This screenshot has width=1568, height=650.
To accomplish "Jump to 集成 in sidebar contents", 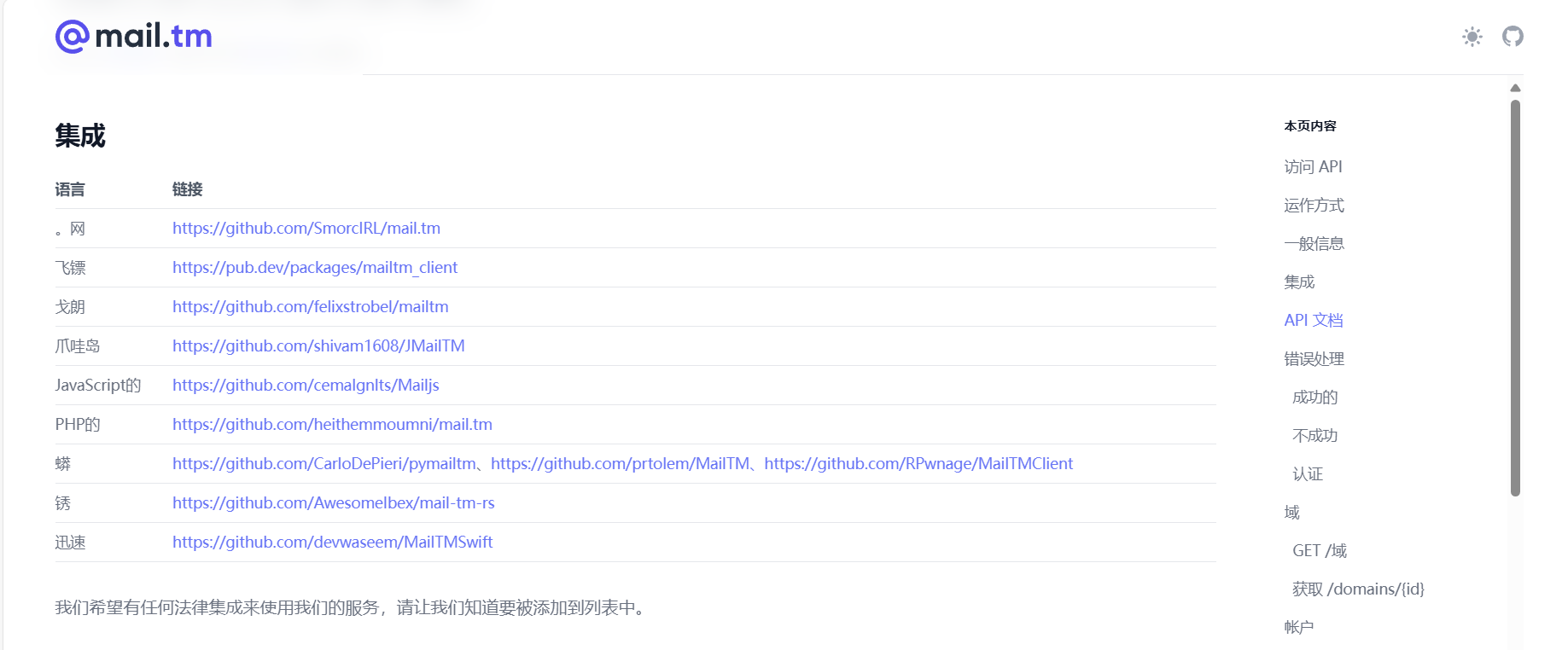I will click(1299, 281).
